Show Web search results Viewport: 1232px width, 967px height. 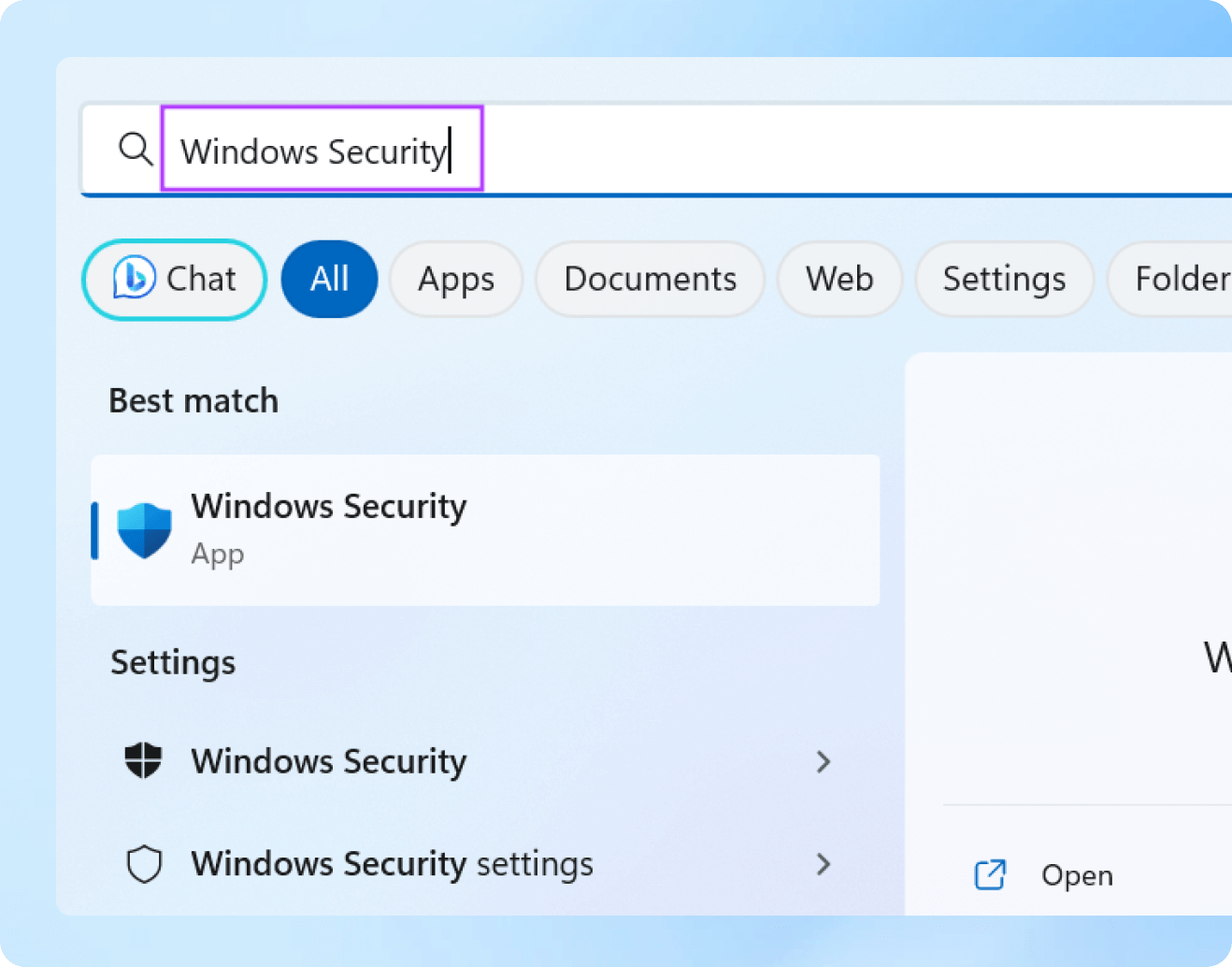(x=839, y=279)
